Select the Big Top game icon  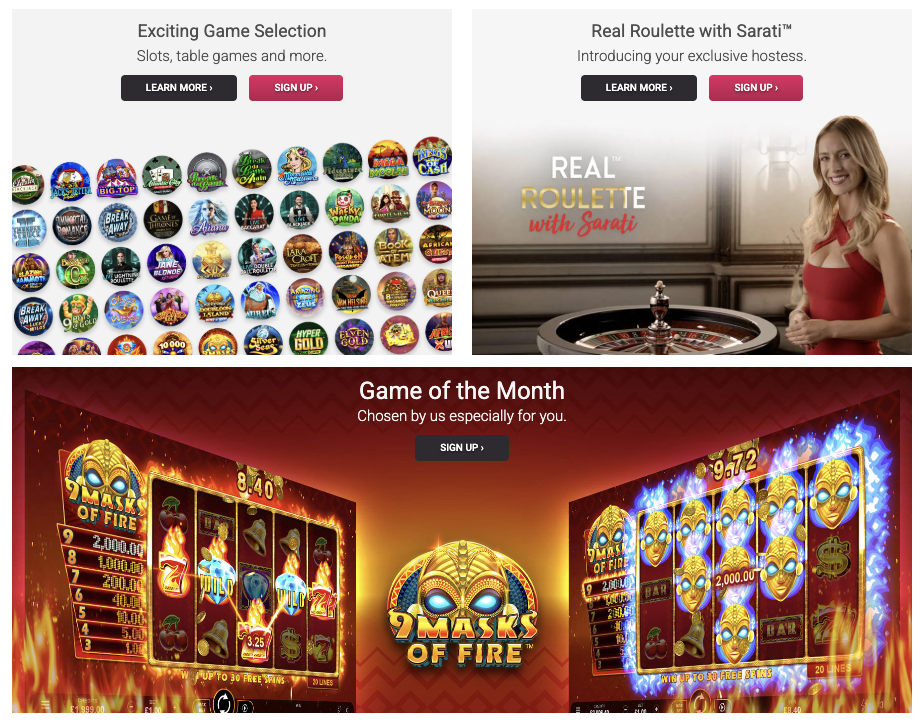117,178
